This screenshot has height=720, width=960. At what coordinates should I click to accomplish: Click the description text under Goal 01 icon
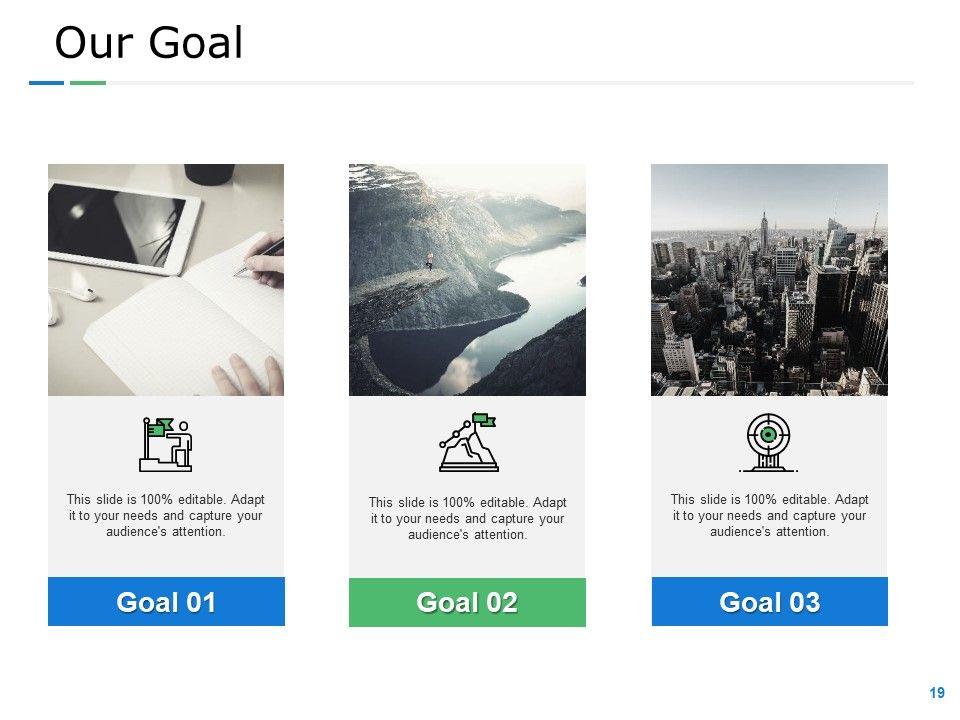coord(165,516)
